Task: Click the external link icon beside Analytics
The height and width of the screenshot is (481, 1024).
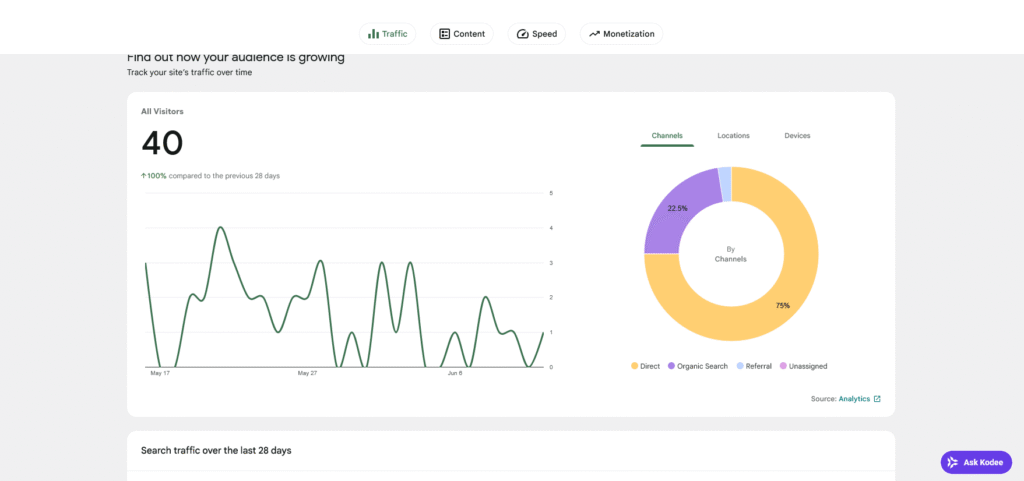Action: pos(877,399)
